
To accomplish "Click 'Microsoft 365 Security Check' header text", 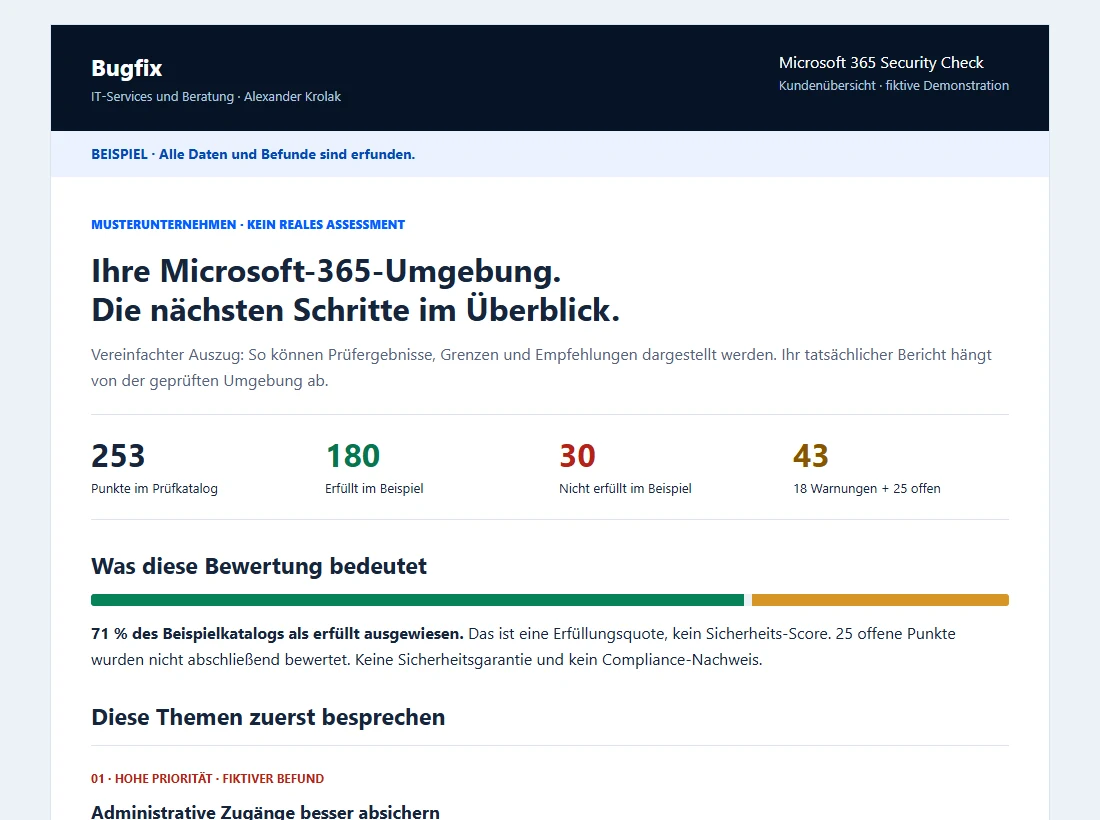I will pyautogui.click(x=881, y=62).
